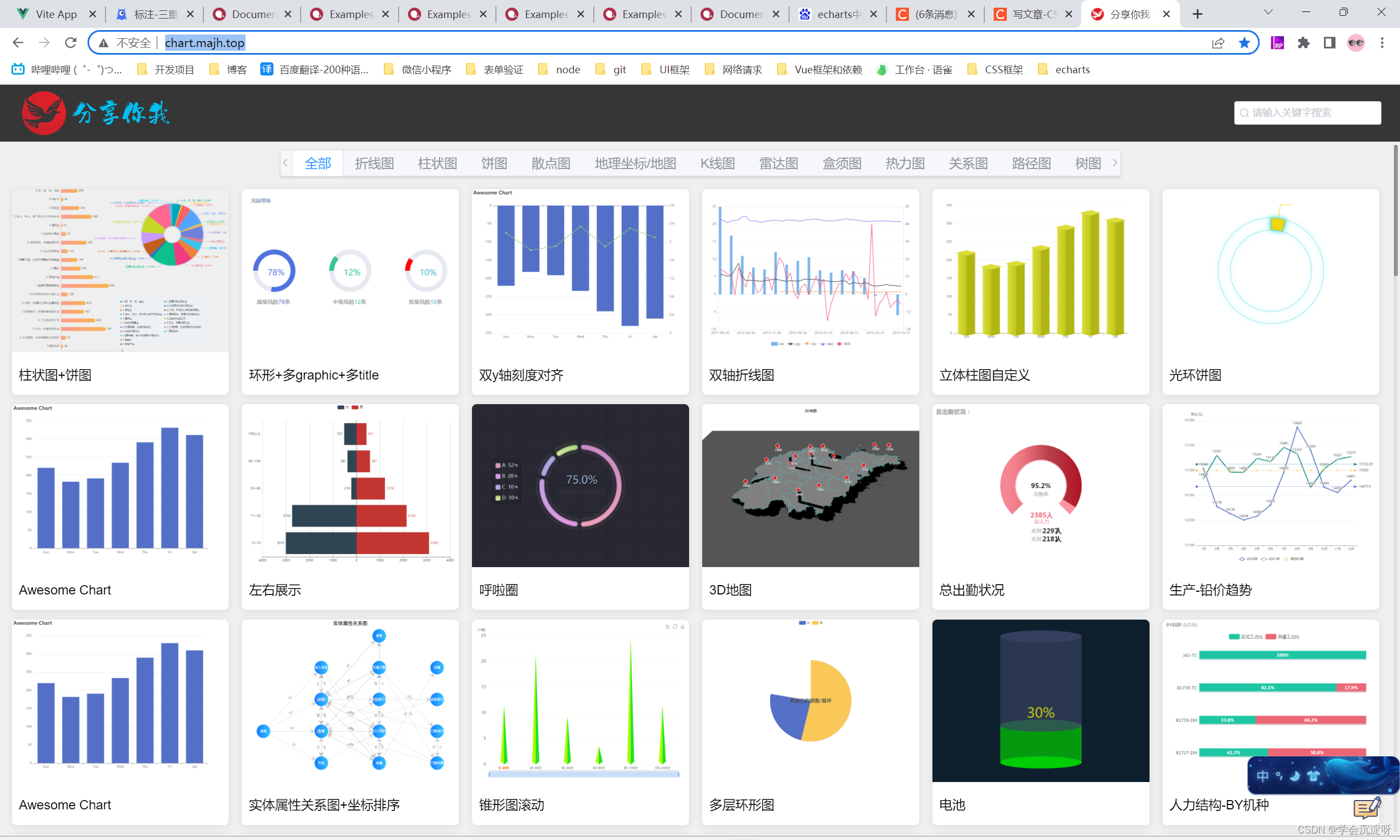Image resolution: width=1400 pixels, height=840 pixels.
Task: Open the browser side panel icon
Action: [x=1329, y=43]
